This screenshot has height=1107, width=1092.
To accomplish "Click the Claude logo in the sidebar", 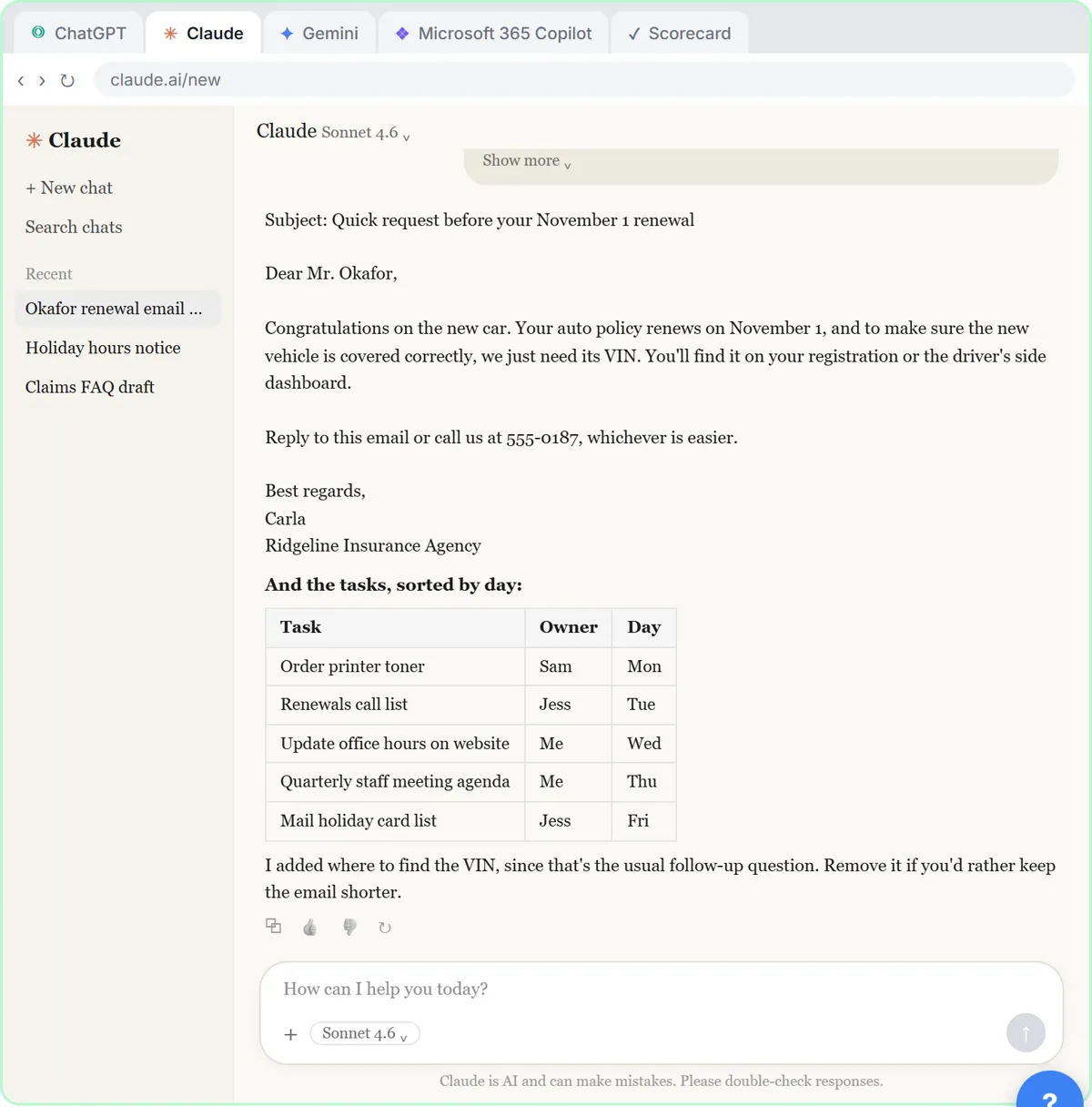I will [x=74, y=140].
